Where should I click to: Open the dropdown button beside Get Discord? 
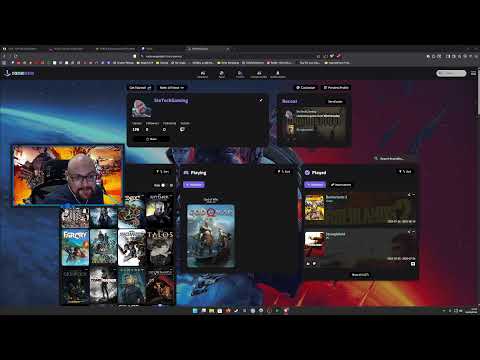click(172, 88)
